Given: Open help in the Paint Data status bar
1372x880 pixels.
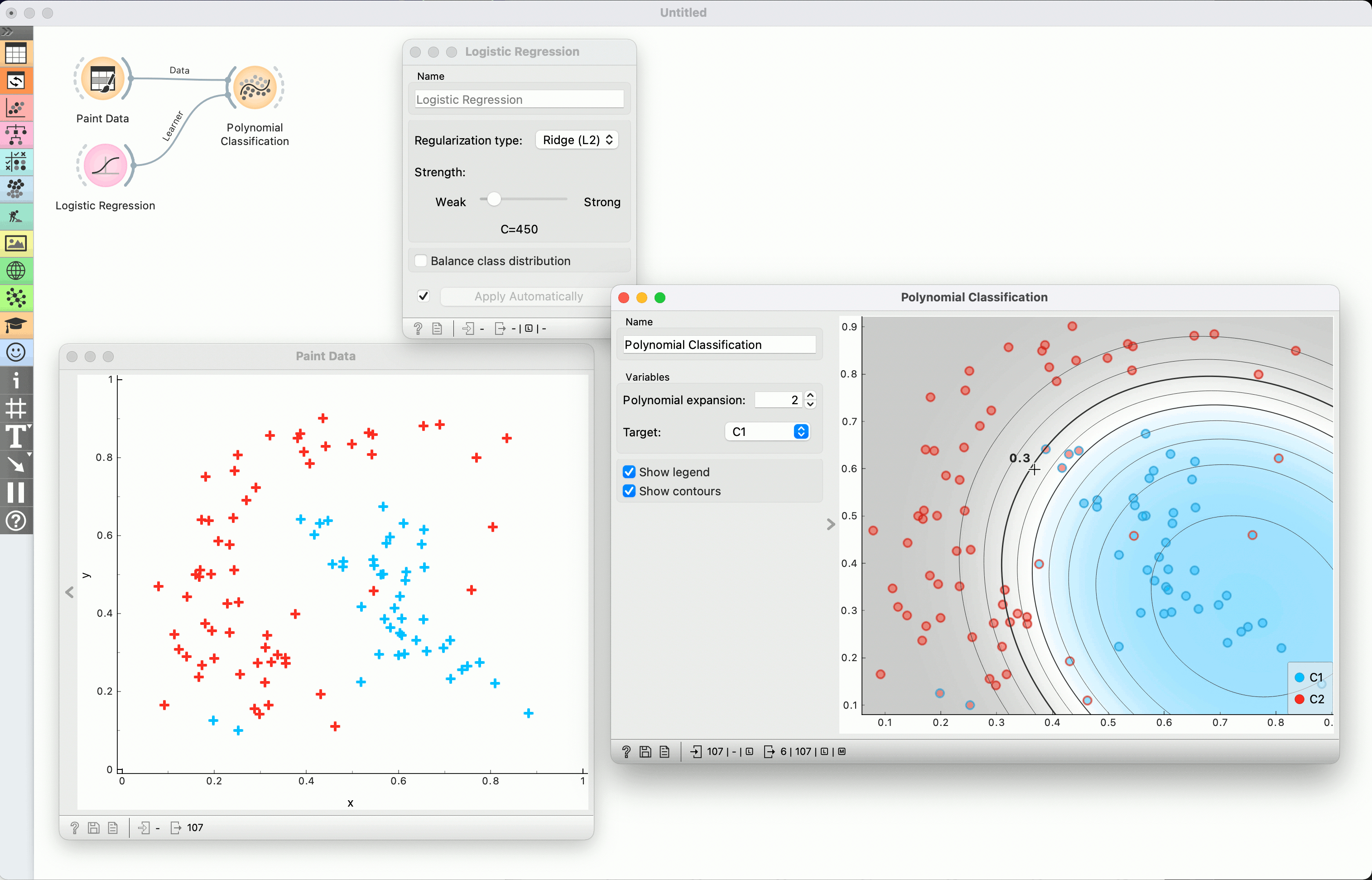Looking at the screenshot, I should pos(75,827).
